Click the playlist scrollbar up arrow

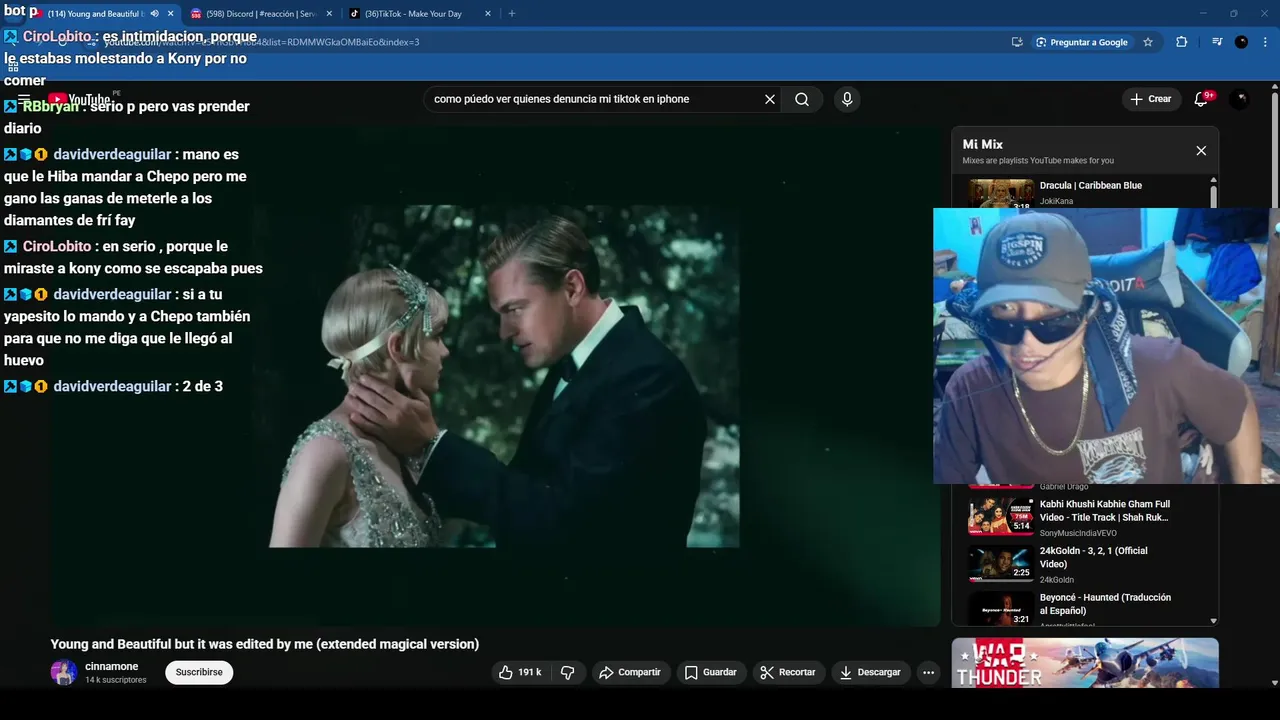point(1214,179)
